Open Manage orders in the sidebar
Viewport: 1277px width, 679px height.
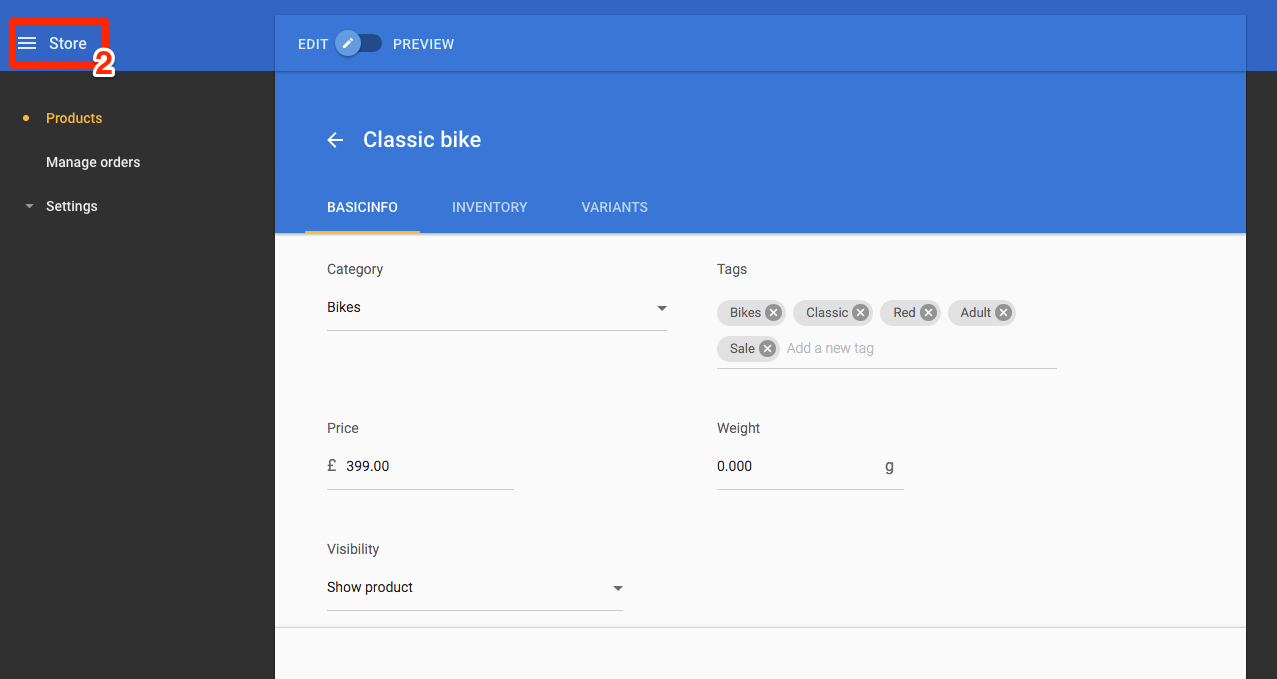coord(93,162)
